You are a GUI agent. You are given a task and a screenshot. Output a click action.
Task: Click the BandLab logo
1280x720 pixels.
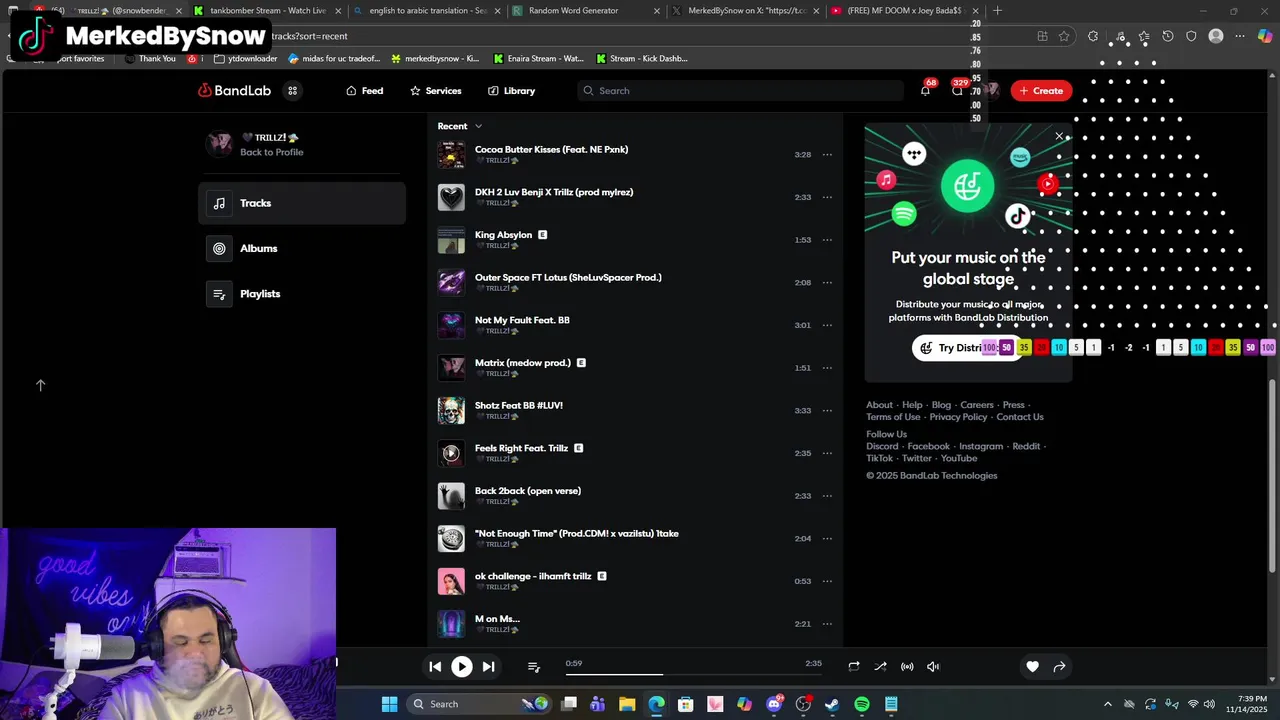(234, 91)
